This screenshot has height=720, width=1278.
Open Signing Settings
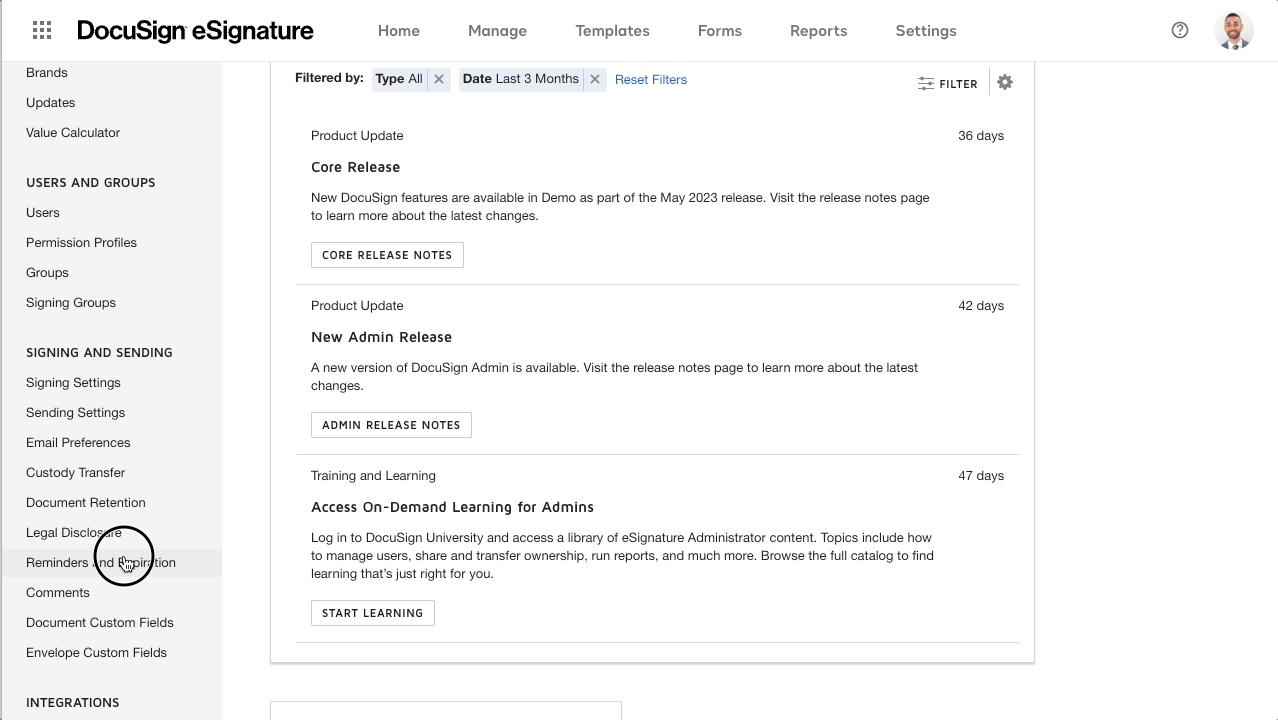(x=73, y=383)
